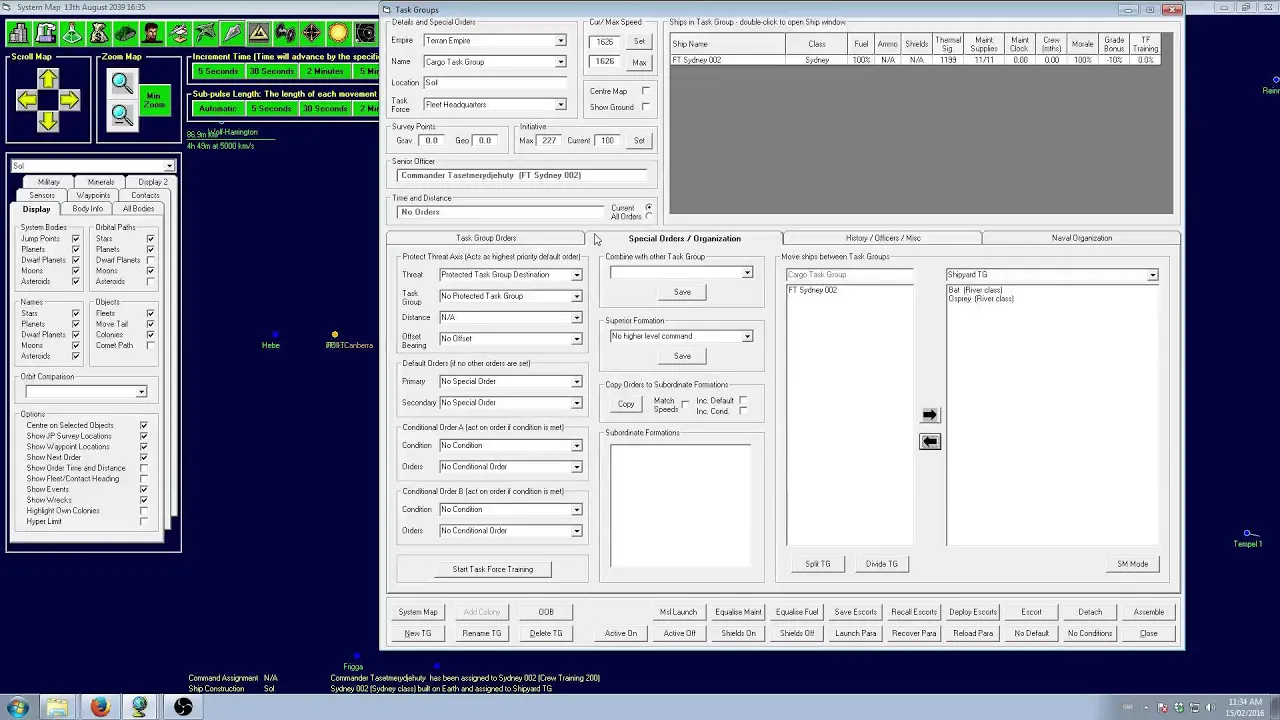This screenshot has height=720, width=1280.
Task: Open the Sol system selector dropdown
Action: point(169,166)
